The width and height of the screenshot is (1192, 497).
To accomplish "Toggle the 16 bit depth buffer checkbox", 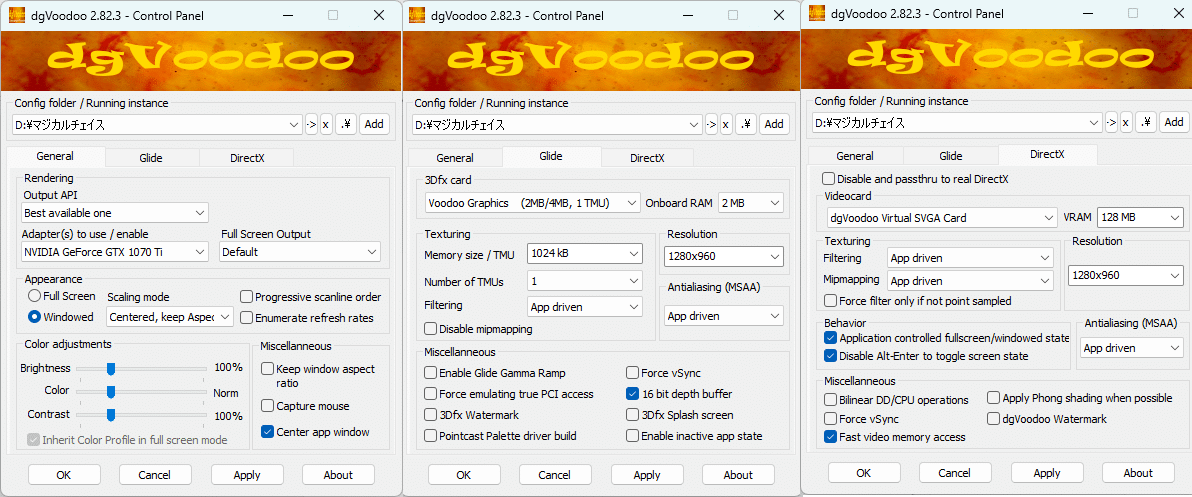I will point(632,394).
